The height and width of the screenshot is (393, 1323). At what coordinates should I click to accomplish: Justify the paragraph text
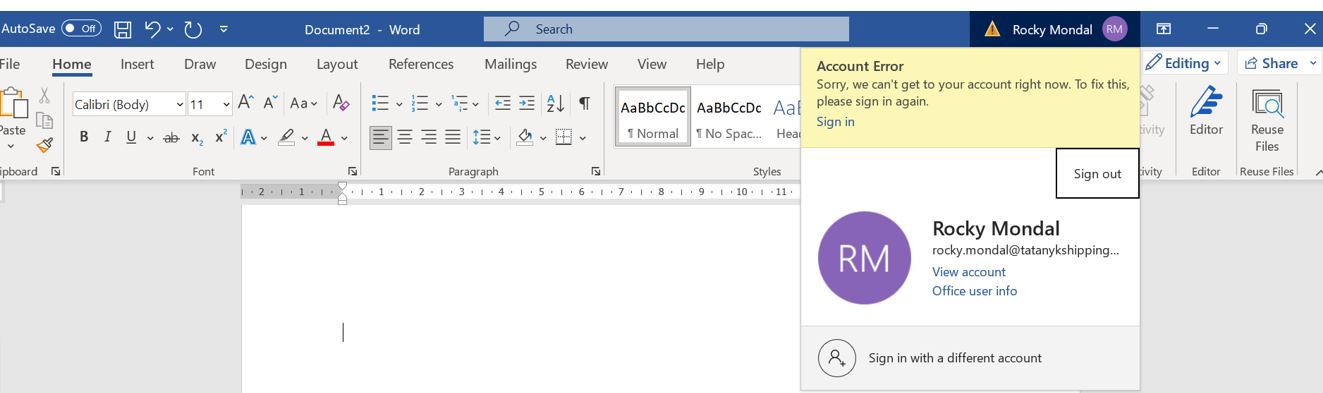[453, 138]
